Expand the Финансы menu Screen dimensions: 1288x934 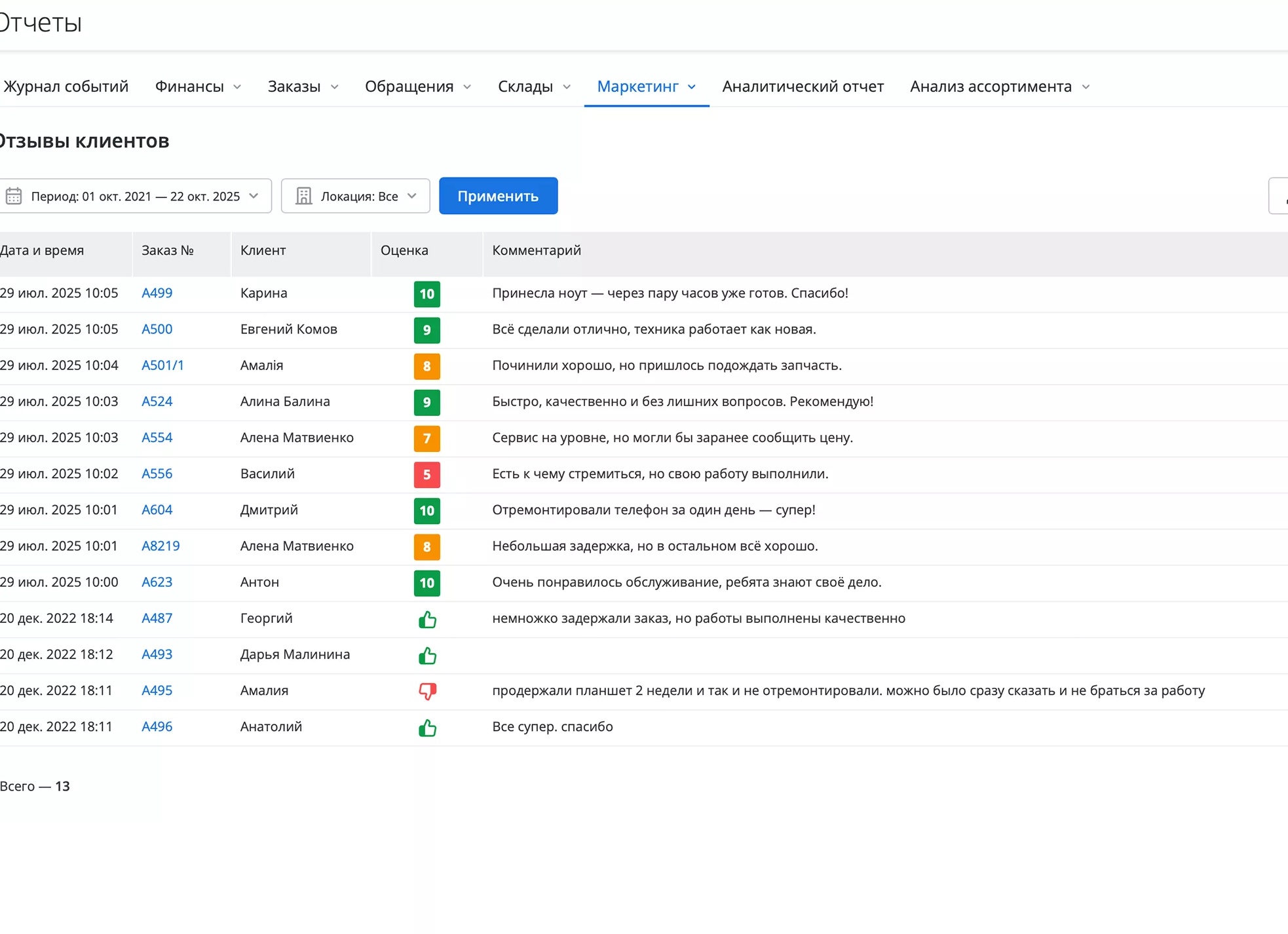[198, 86]
